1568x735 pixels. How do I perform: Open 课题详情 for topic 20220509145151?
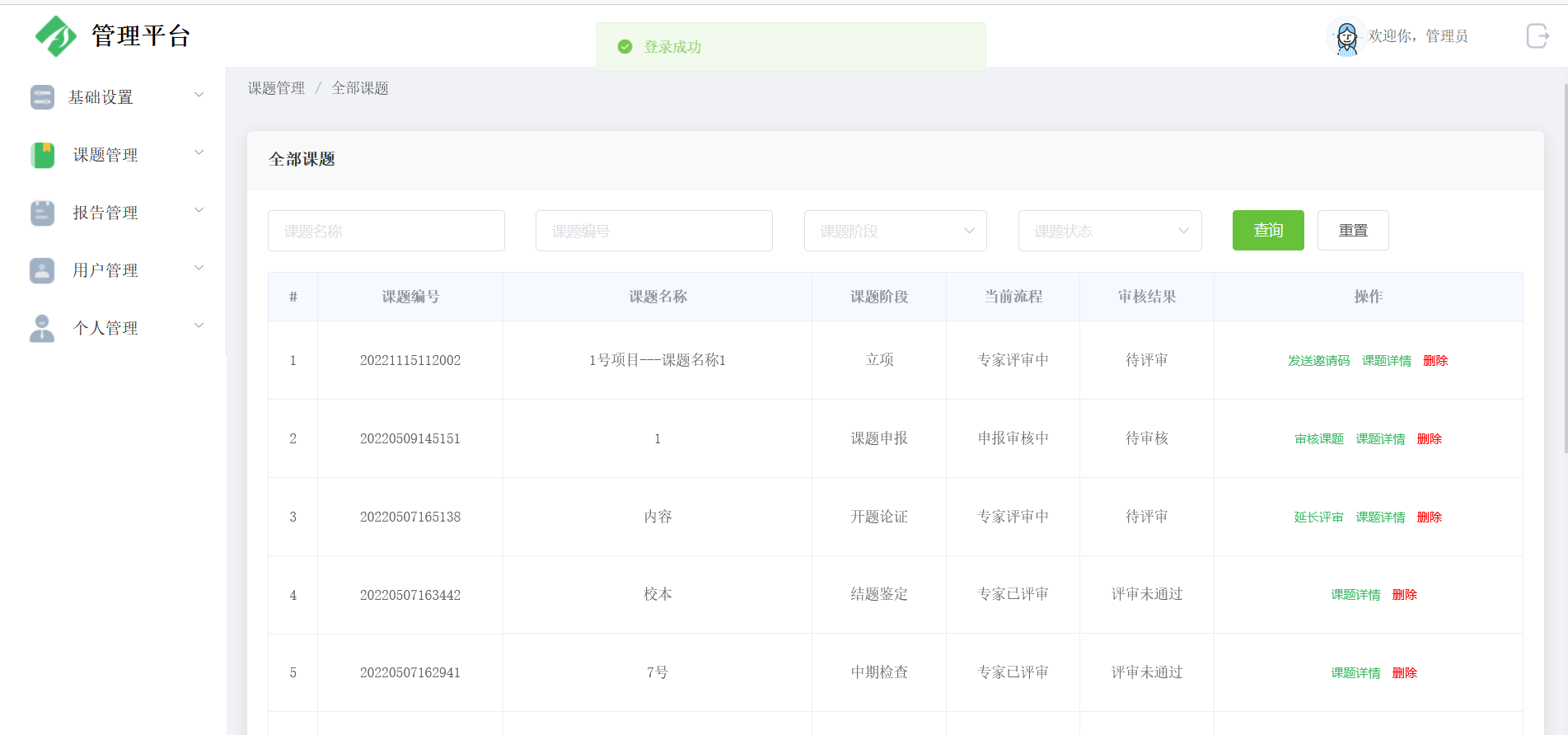(x=1381, y=439)
